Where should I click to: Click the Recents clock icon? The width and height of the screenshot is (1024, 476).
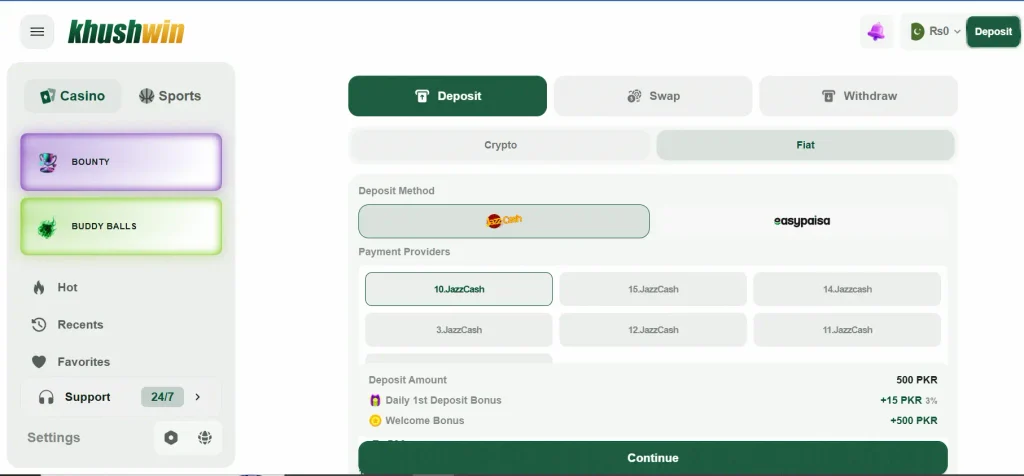tap(39, 325)
